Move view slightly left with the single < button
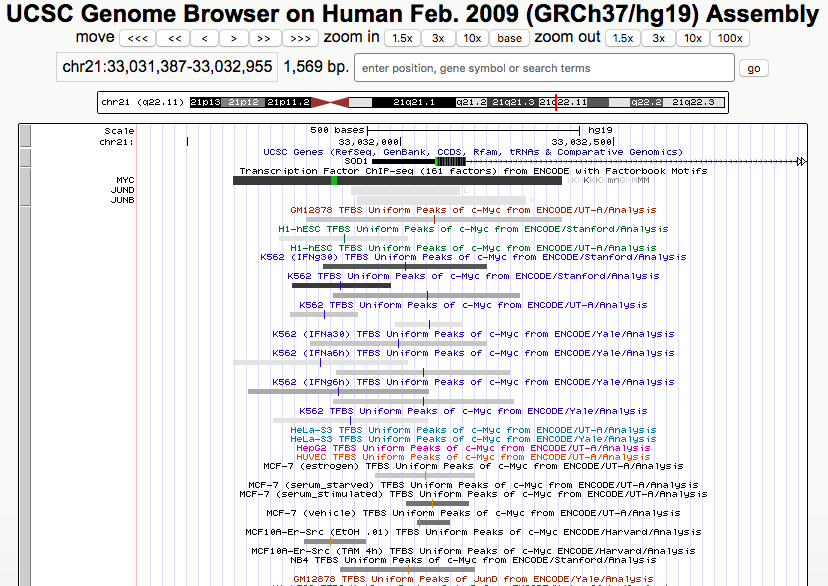828x586 pixels. tap(204, 38)
